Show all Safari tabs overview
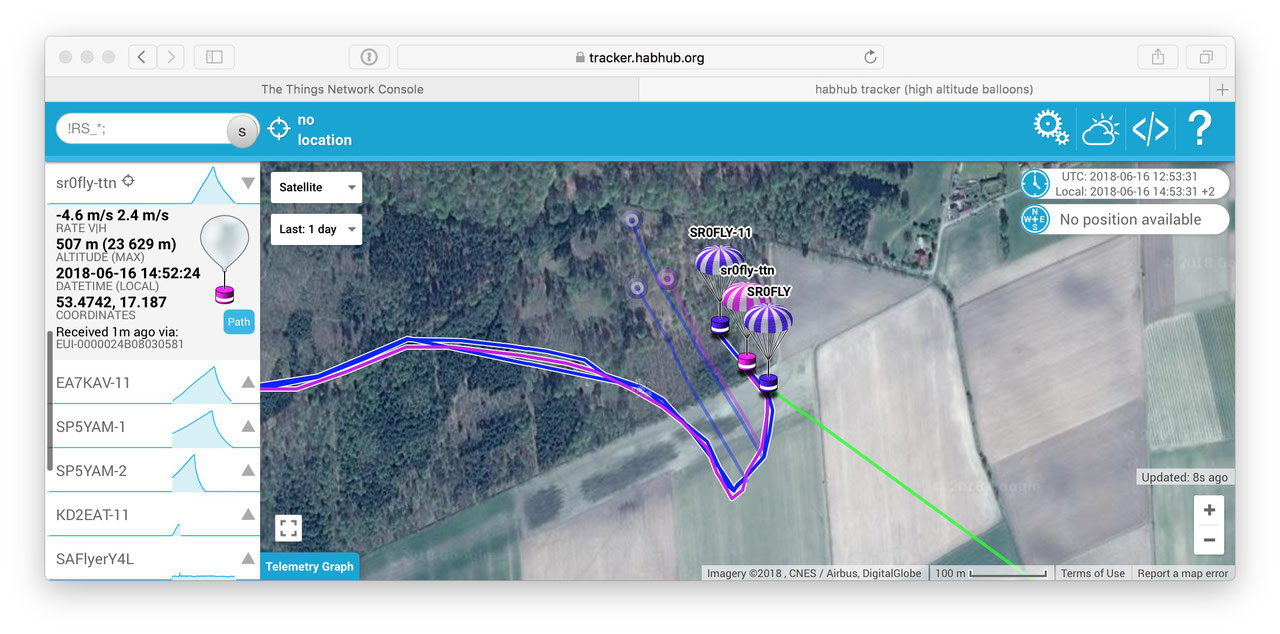1280x634 pixels. [x=1206, y=57]
